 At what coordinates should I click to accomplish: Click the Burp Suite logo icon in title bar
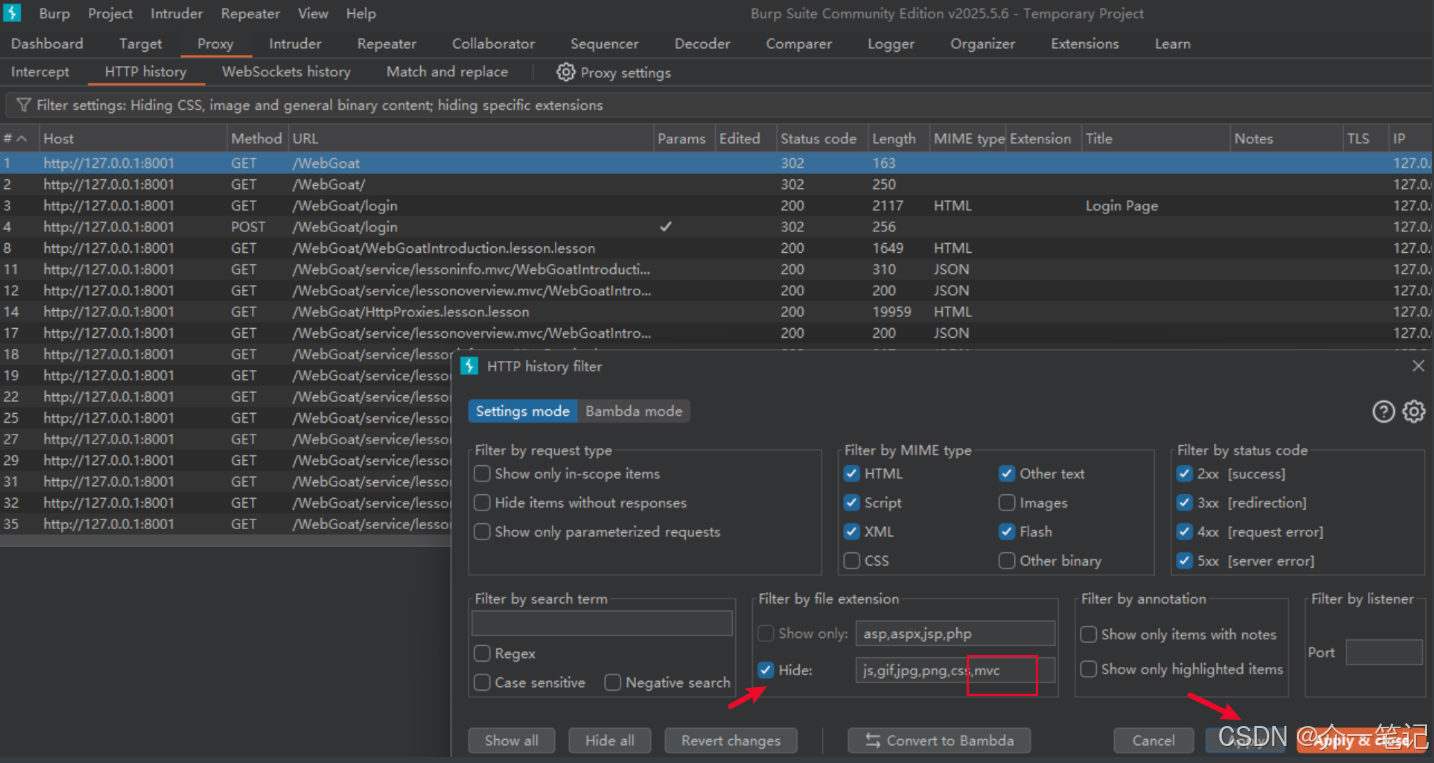12,13
